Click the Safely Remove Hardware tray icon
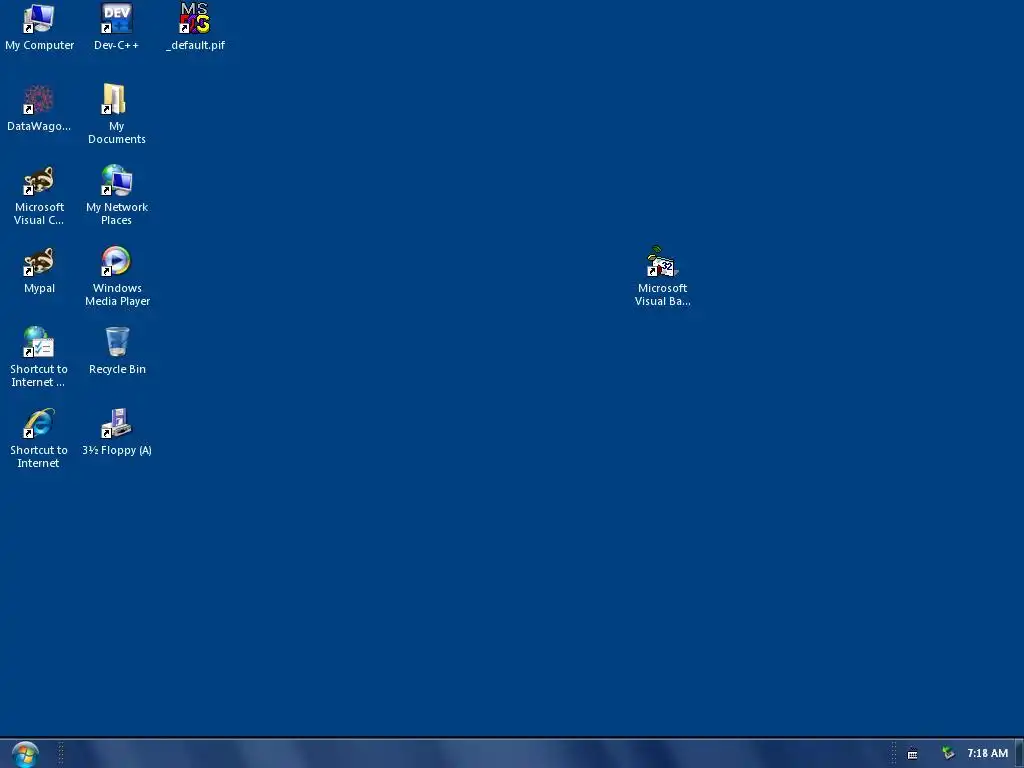 click(x=948, y=754)
